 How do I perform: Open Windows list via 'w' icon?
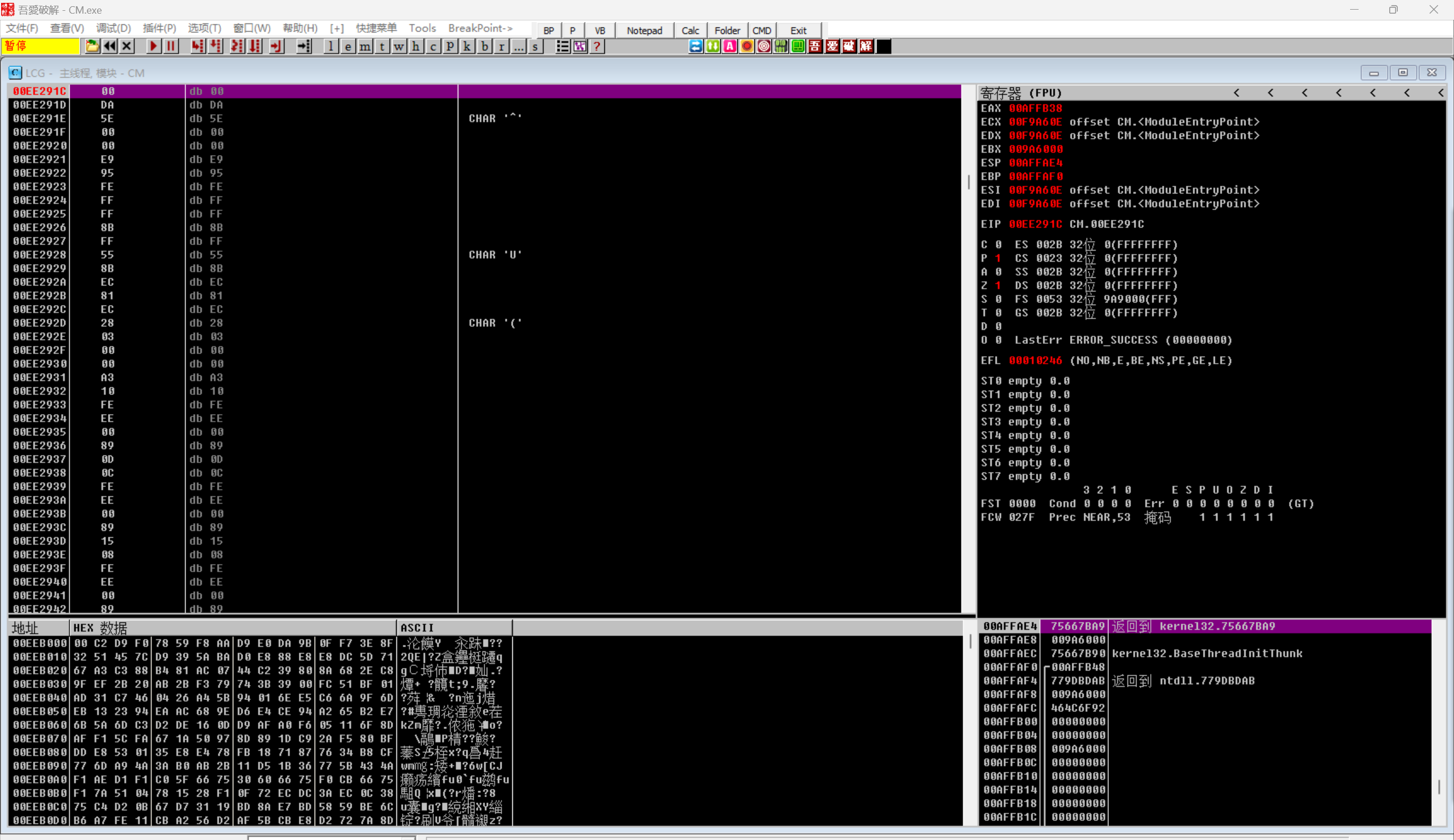tap(399, 46)
